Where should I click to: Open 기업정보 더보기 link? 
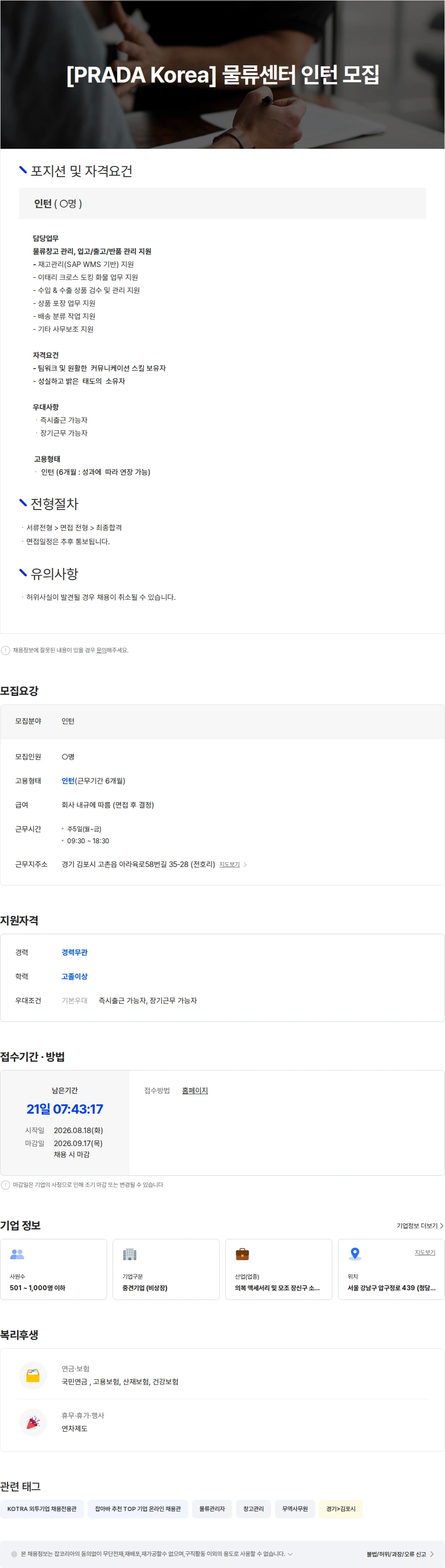(420, 1226)
